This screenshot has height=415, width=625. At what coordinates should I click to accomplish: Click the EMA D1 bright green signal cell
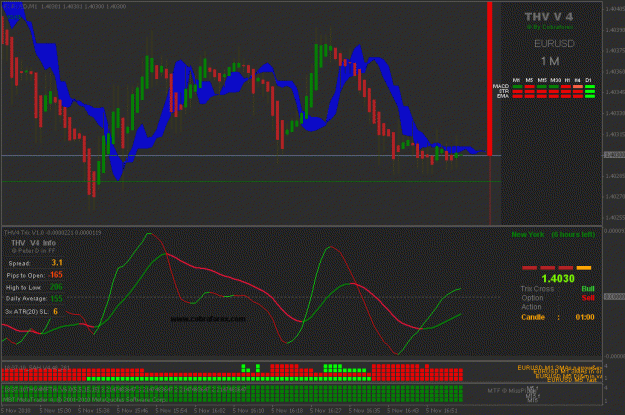click(x=590, y=96)
